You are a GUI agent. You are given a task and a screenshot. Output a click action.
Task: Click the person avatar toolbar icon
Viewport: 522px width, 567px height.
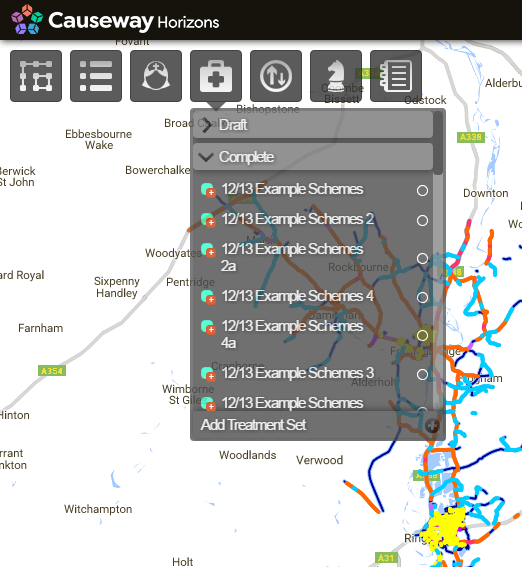tap(156, 76)
